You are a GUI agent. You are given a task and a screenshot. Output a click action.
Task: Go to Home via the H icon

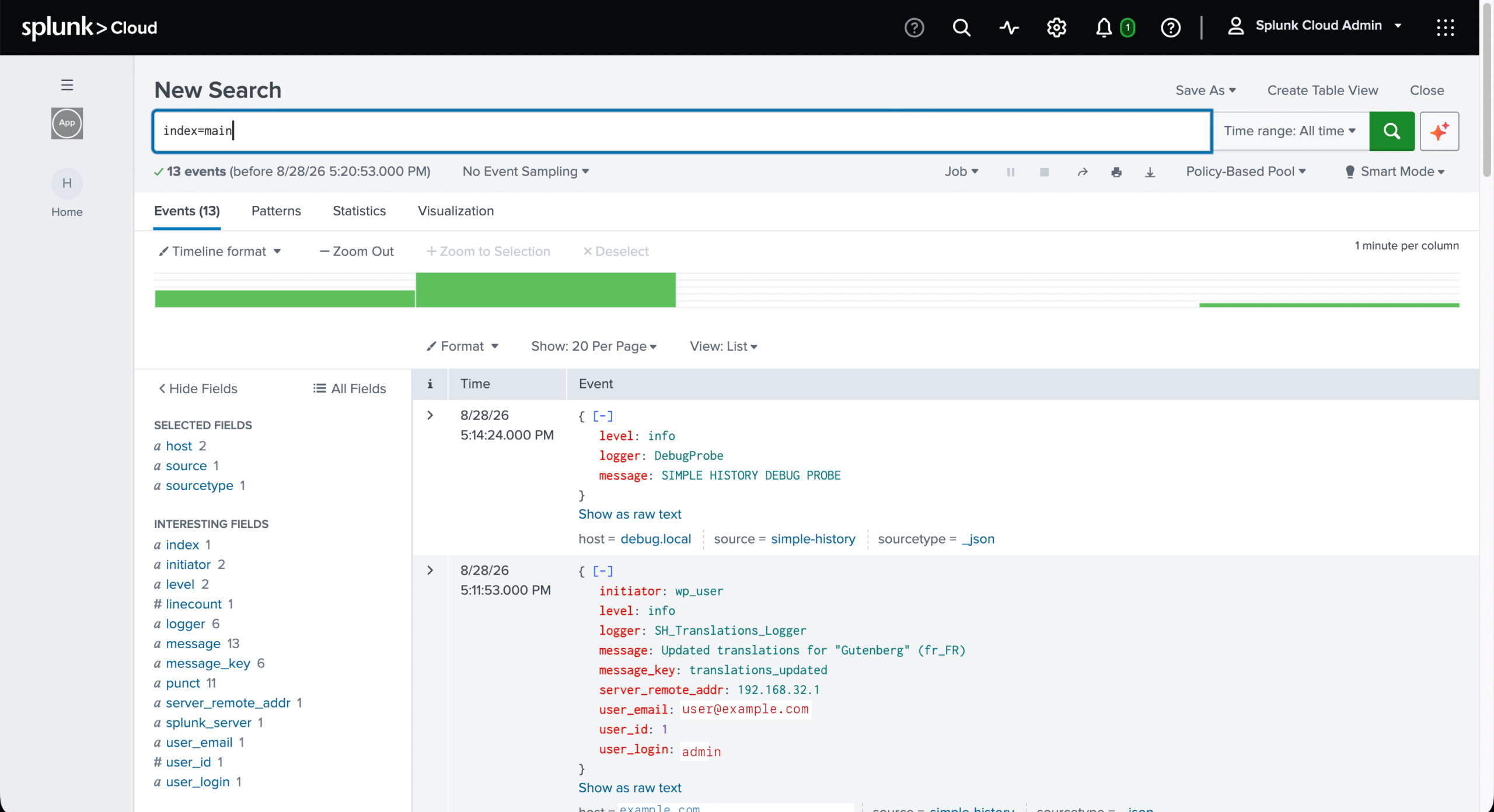coord(67,184)
